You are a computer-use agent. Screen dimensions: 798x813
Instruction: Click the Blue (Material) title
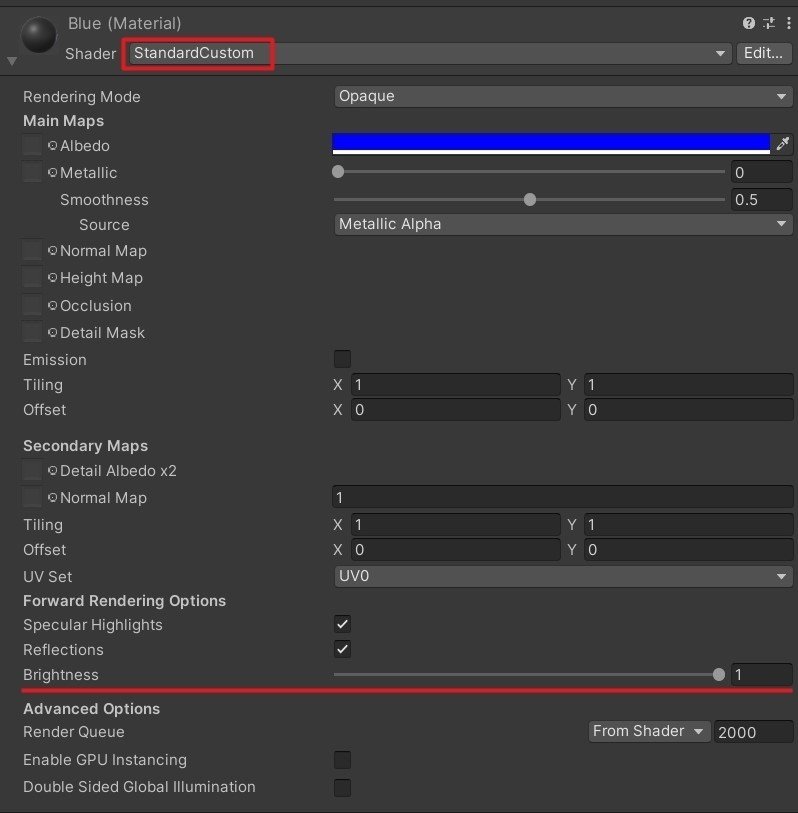point(124,23)
